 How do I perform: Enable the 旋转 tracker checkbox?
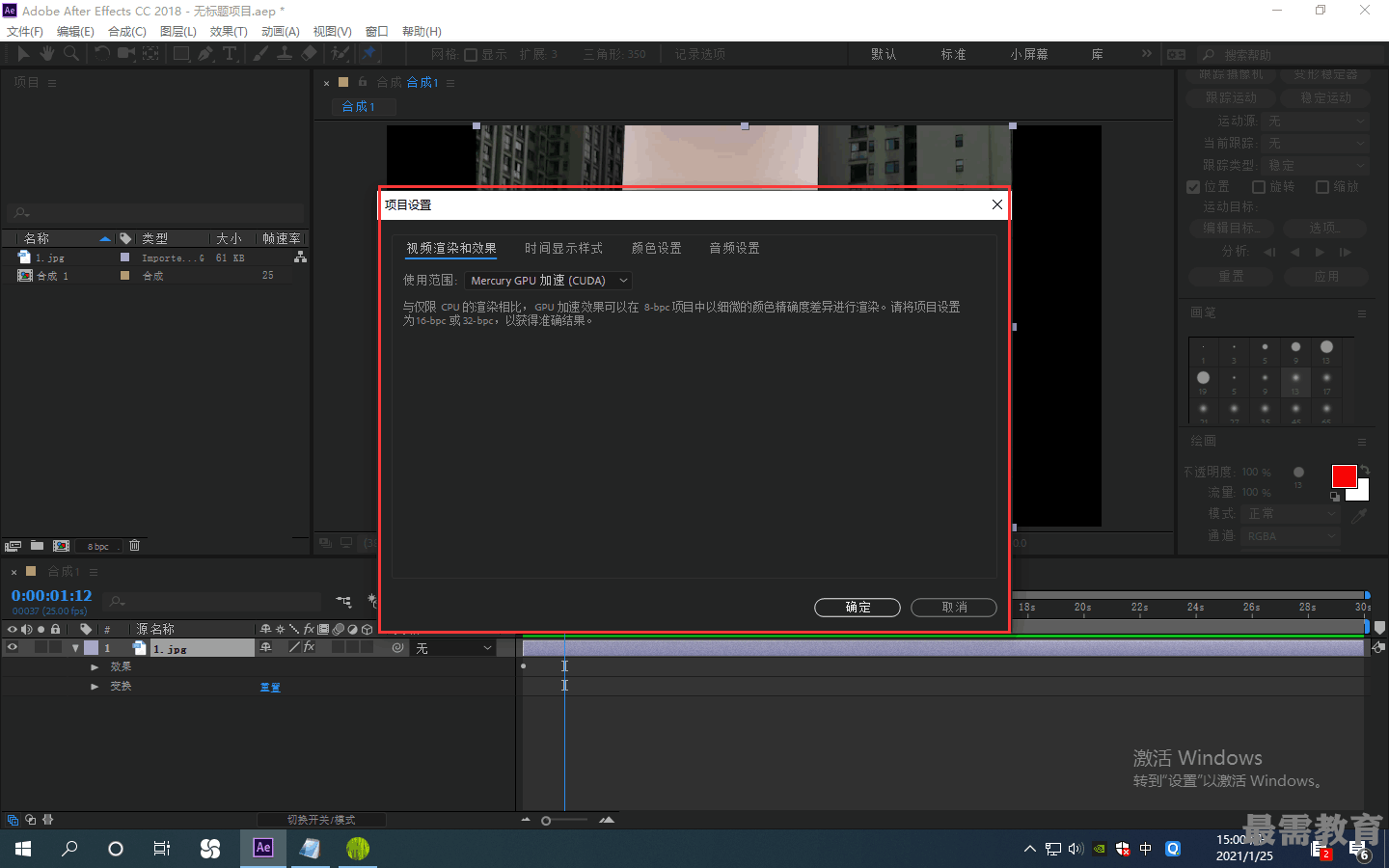(x=1259, y=187)
